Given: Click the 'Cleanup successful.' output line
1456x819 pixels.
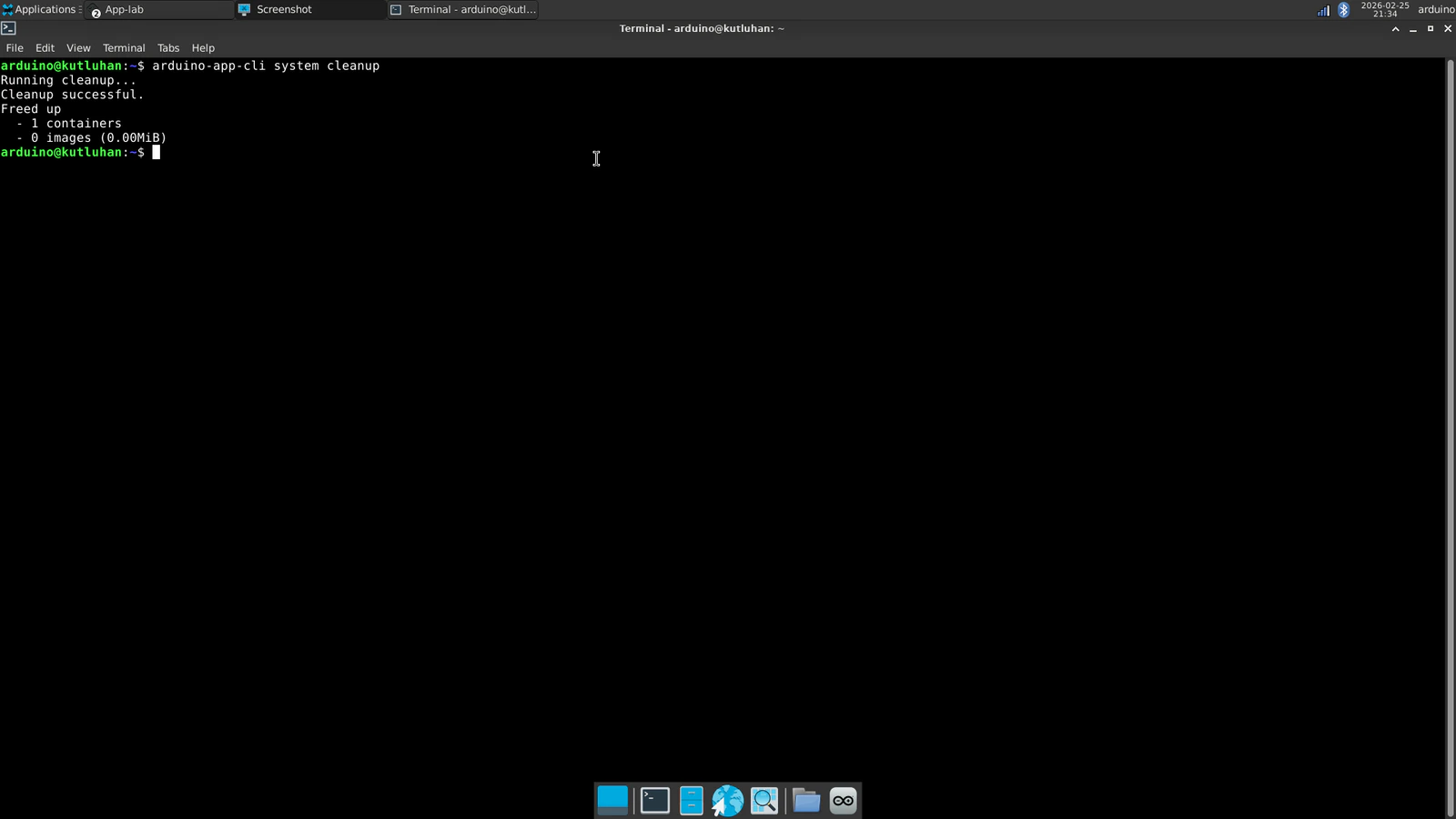Looking at the screenshot, I should pos(72,95).
